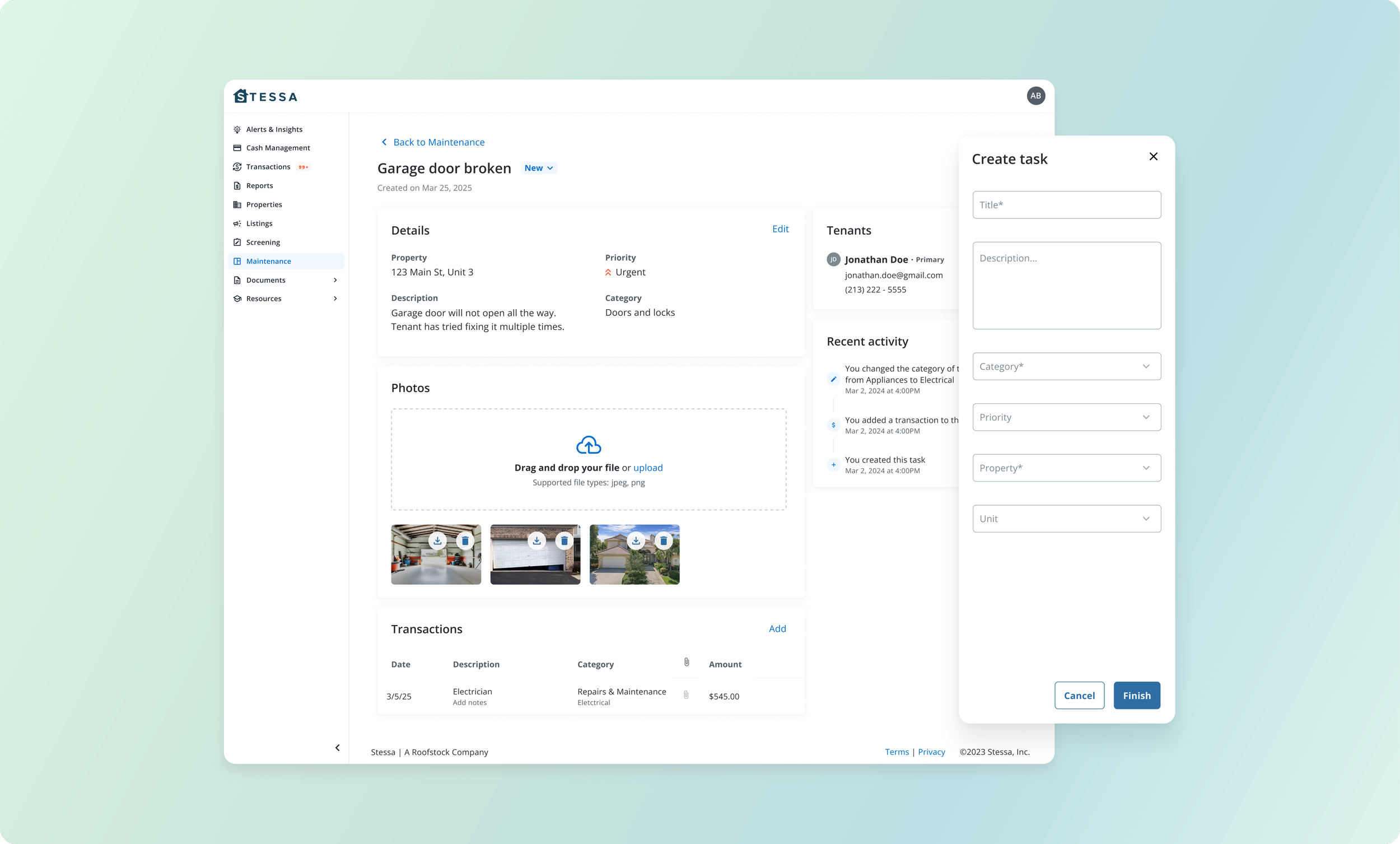The image size is (1400, 844).
Task: Go to Properties in the sidebar
Action: click(264, 204)
